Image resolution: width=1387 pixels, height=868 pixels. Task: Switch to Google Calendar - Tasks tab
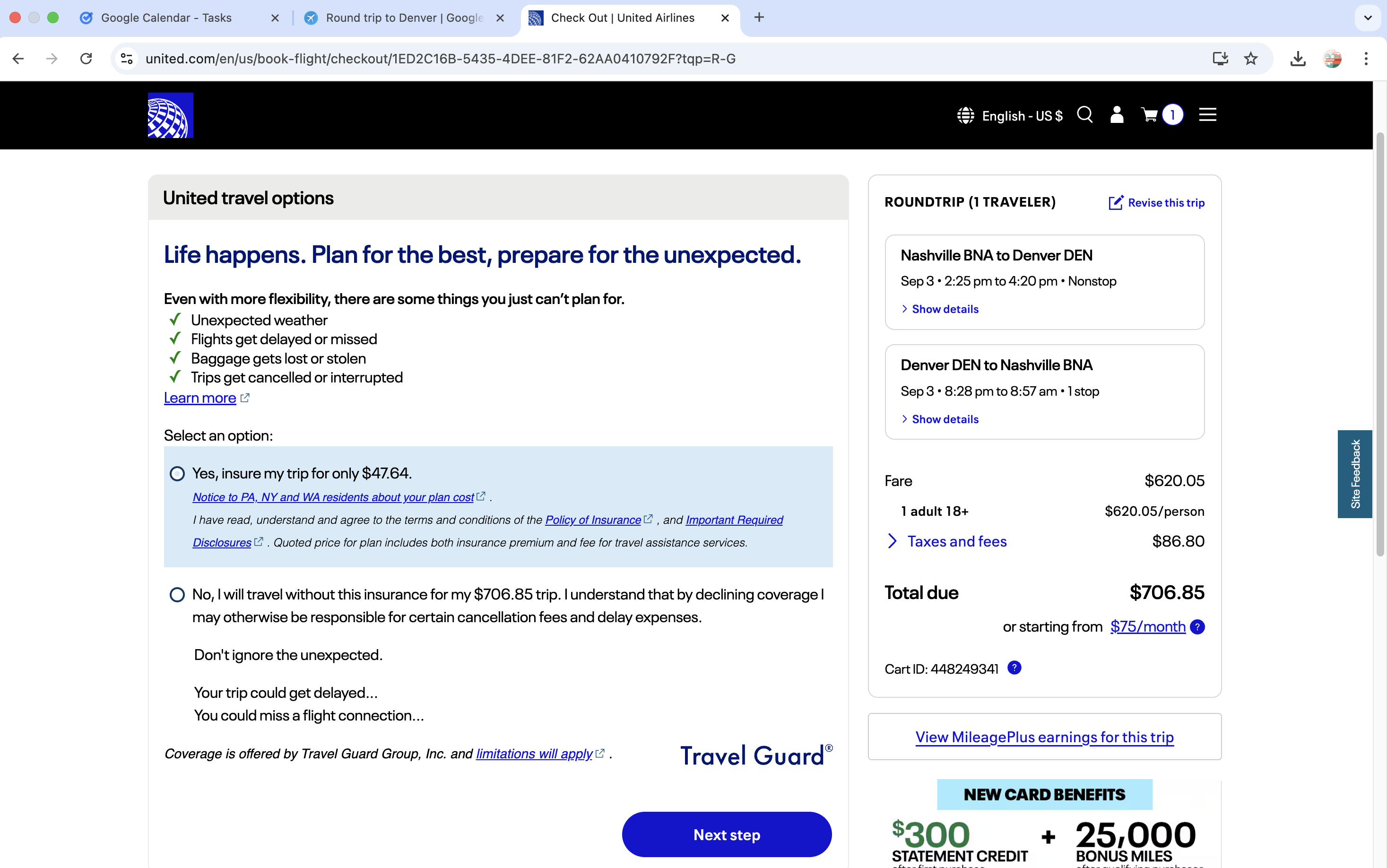click(x=166, y=18)
